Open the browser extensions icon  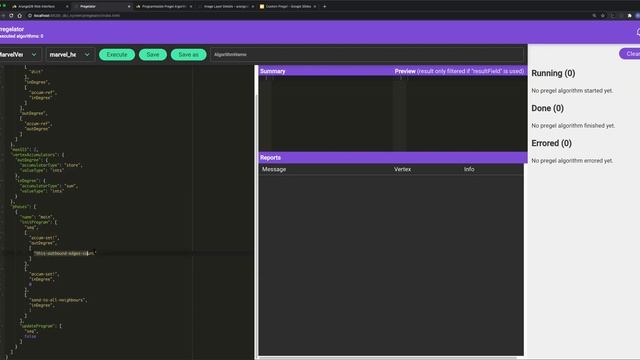[x=630, y=16]
